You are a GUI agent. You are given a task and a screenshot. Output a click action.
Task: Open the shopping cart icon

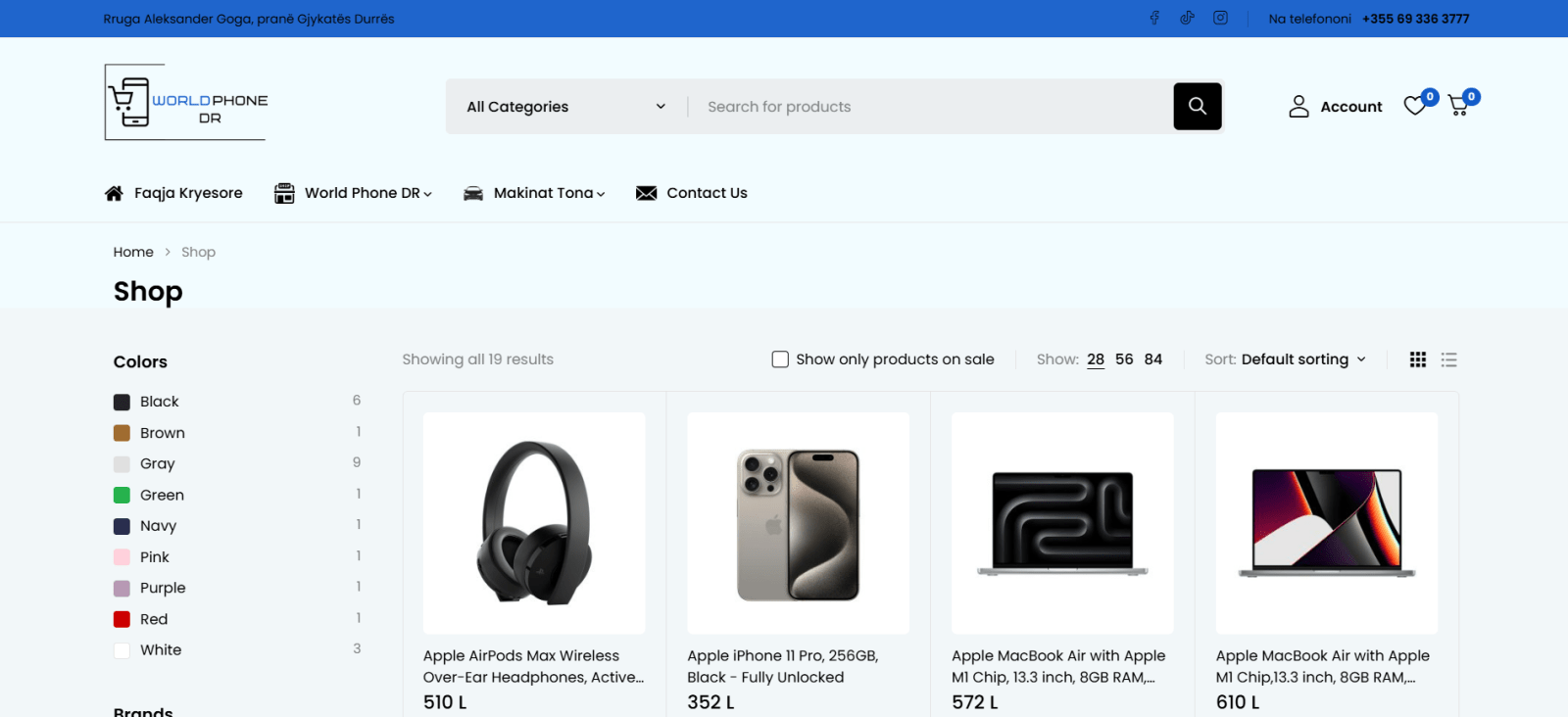pos(1458,106)
